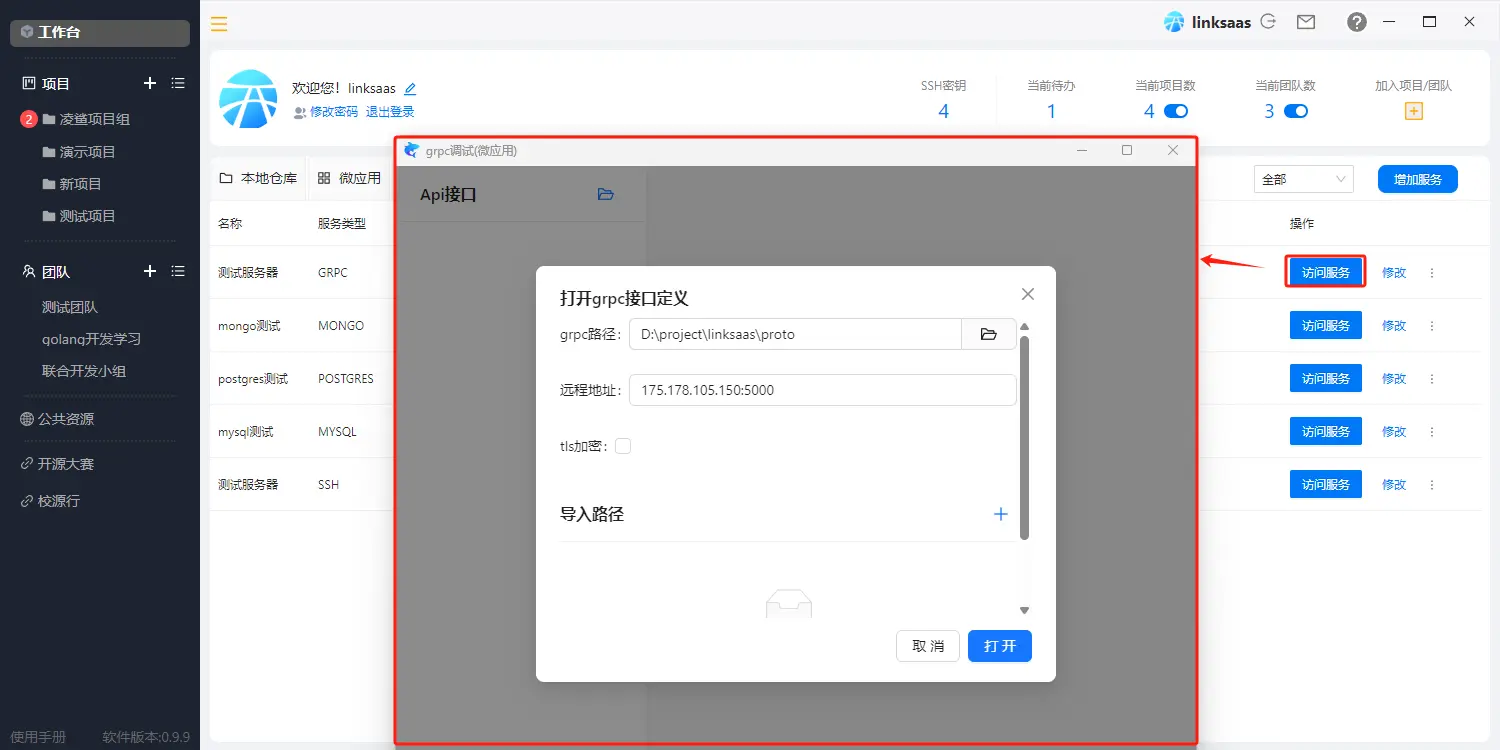Open the team list view icon
Viewport: 1500px width, 750px height.
click(x=178, y=271)
